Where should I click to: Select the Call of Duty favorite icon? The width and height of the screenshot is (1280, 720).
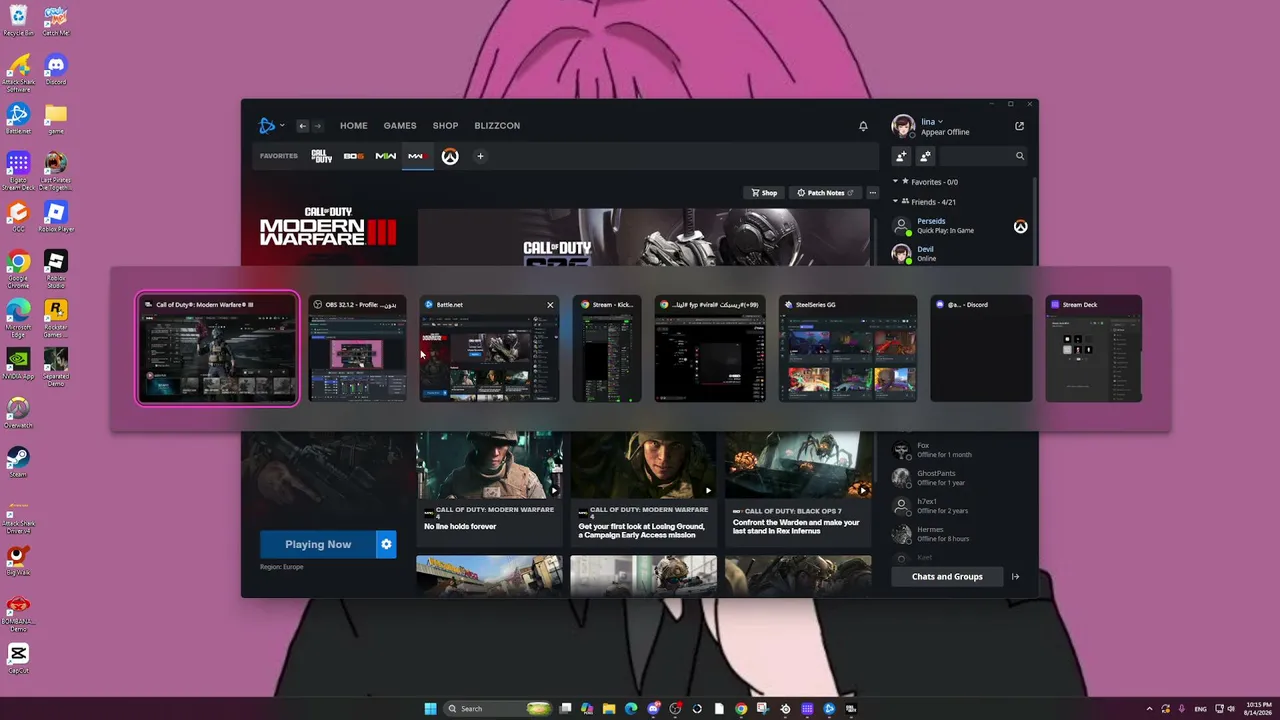pyautogui.click(x=321, y=156)
